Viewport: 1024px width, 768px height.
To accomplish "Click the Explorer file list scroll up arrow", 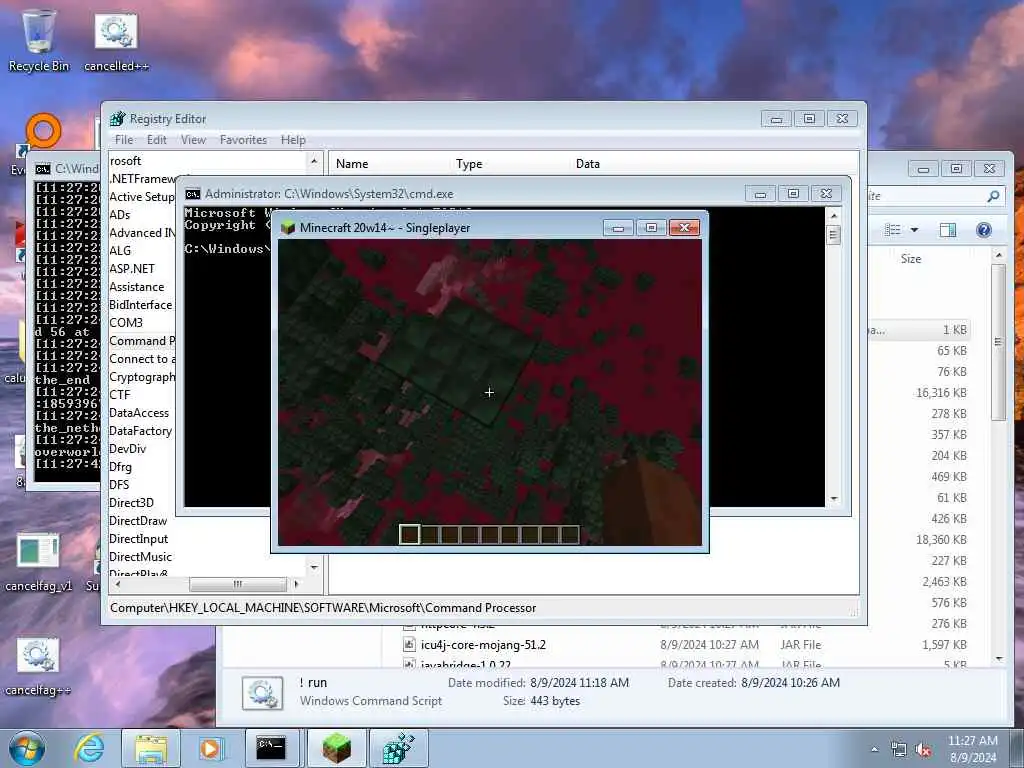I will [x=999, y=255].
